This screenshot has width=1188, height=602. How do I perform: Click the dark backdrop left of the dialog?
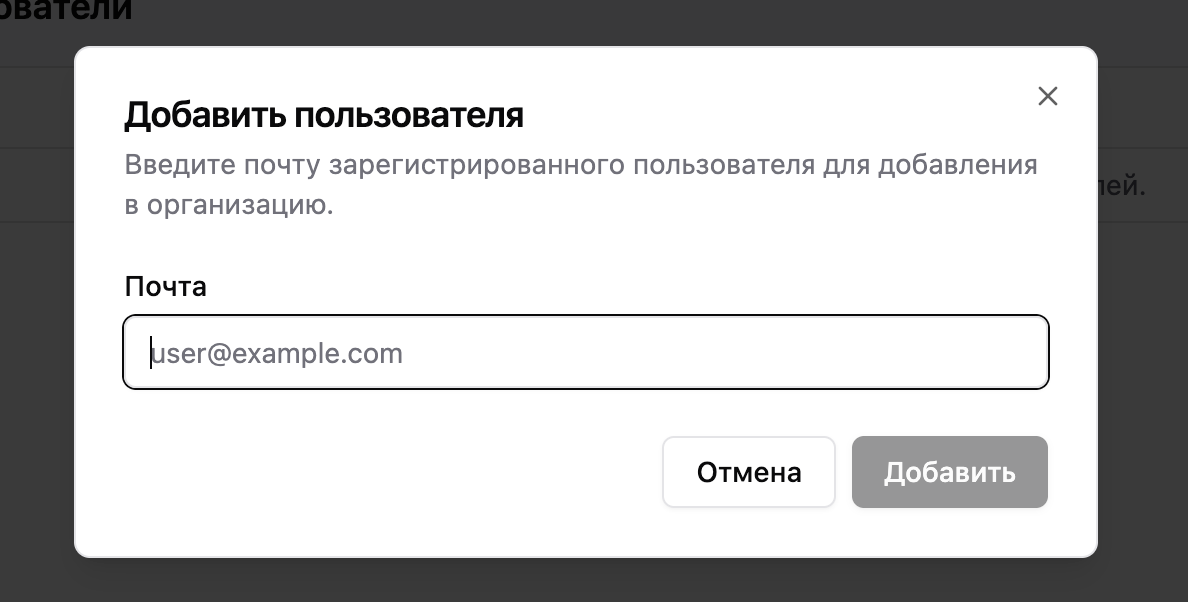click(x=36, y=350)
